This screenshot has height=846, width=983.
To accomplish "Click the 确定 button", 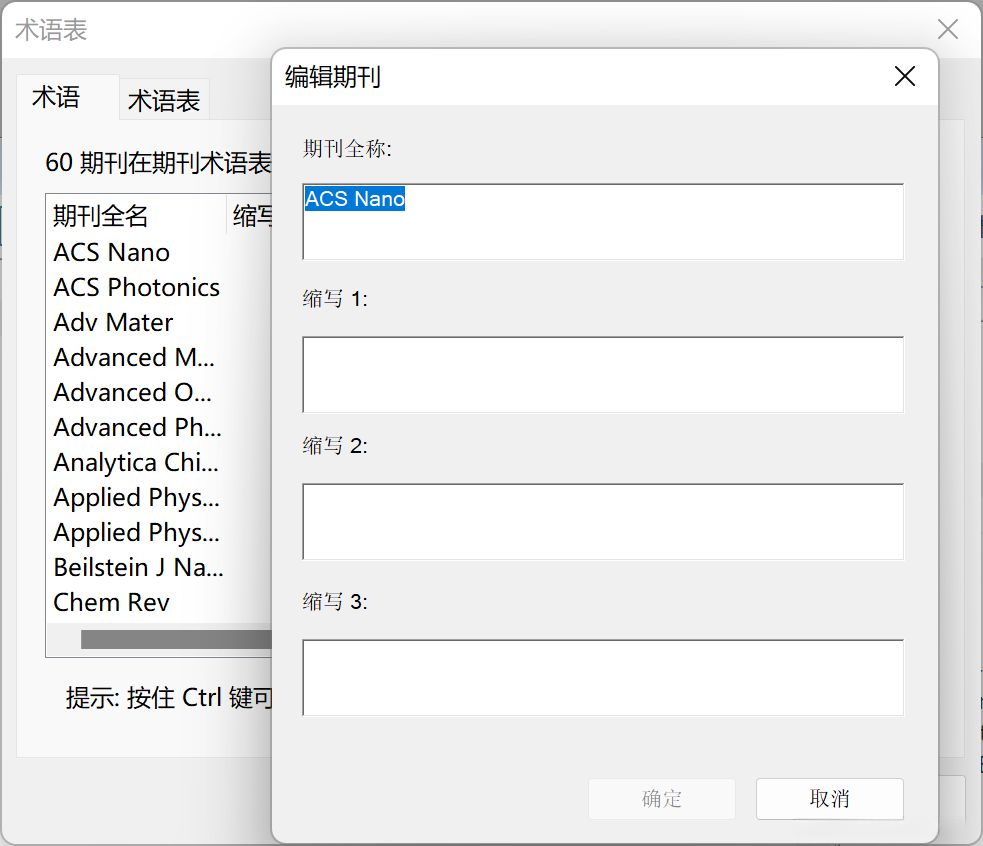I will point(662,798).
